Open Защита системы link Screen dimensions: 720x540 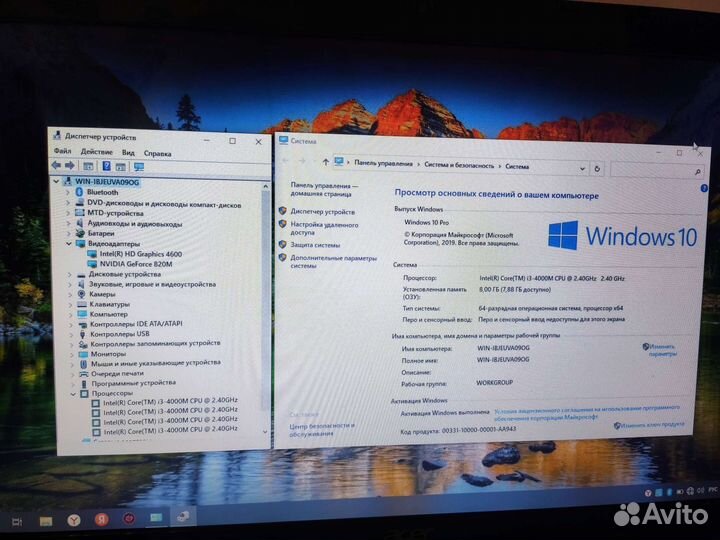coord(315,245)
